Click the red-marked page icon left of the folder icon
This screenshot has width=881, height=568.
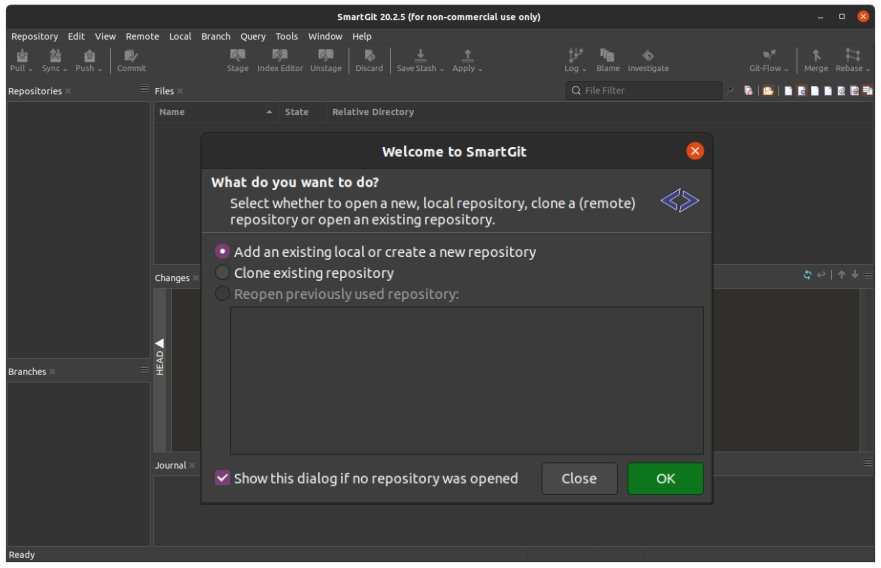pyautogui.click(x=748, y=90)
